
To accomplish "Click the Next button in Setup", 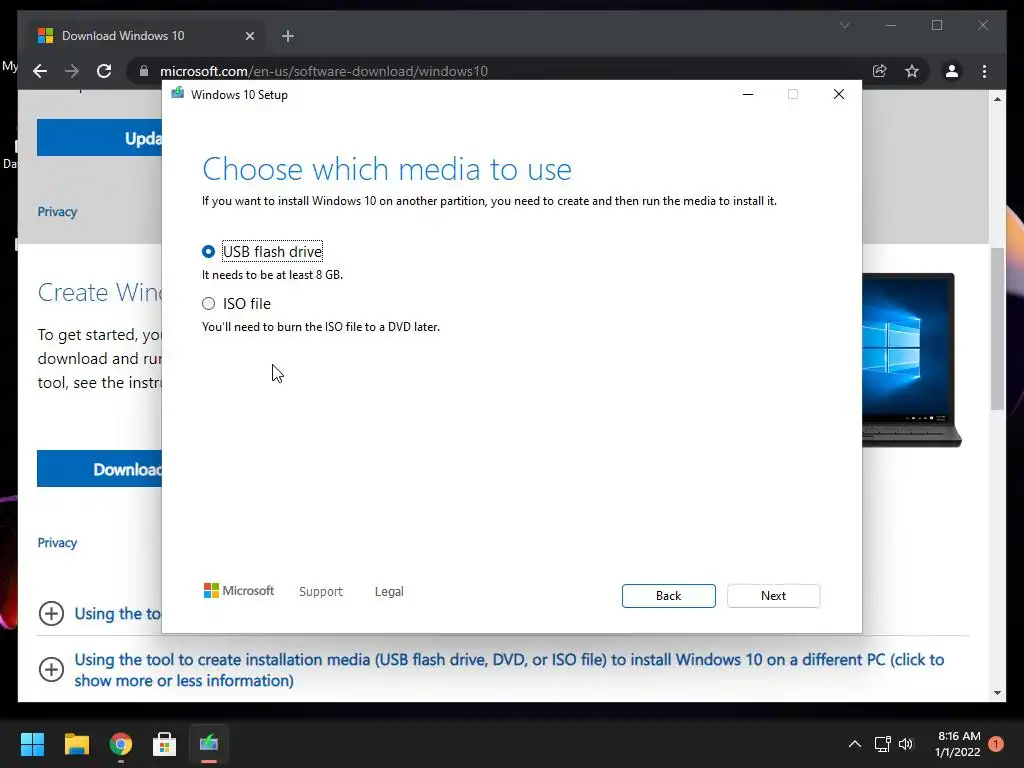I will [773, 596].
